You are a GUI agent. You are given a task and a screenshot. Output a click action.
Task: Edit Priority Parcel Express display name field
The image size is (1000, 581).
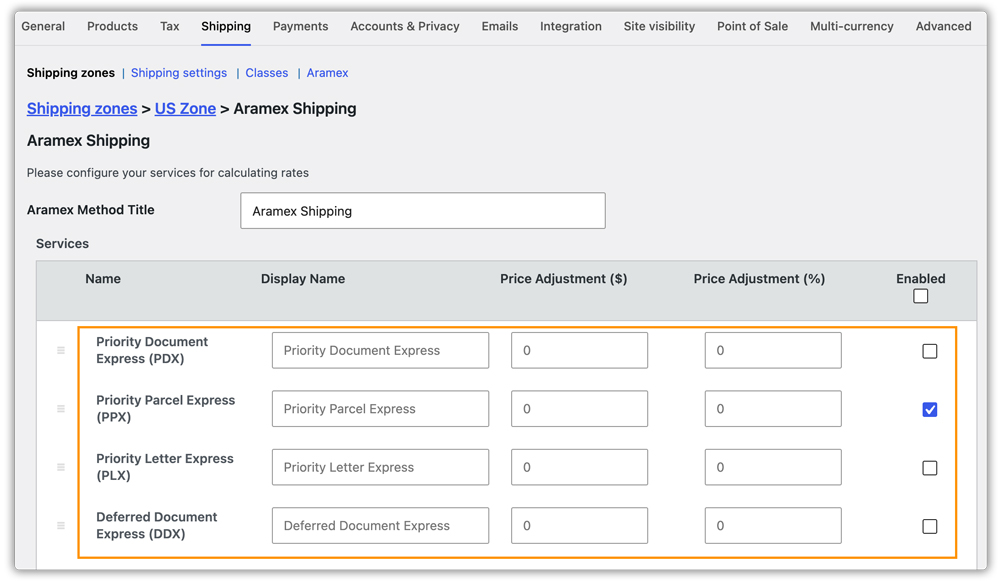click(380, 409)
